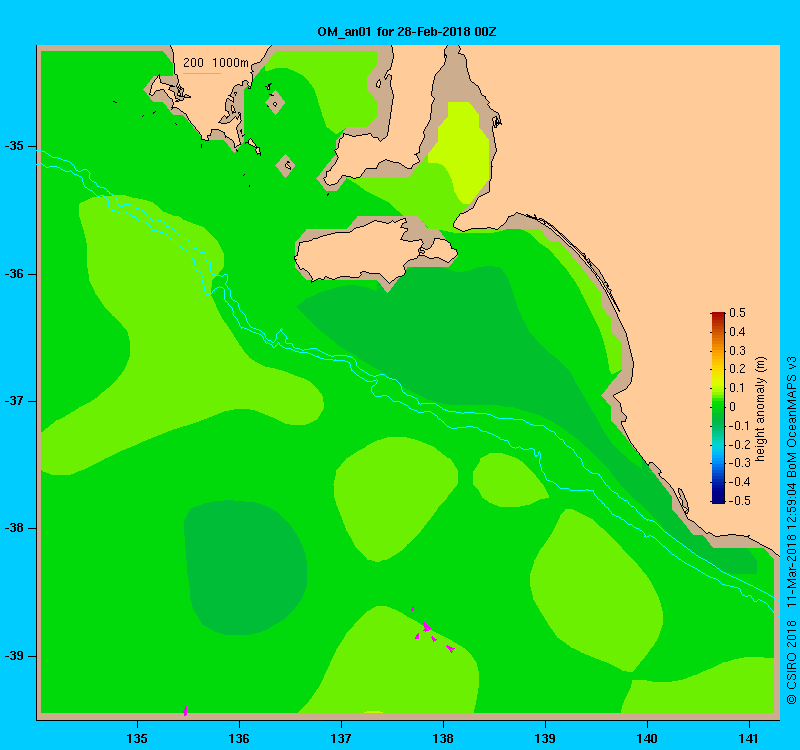Click the 139 longitude axis label
The width and height of the screenshot is (800, 750).
pos(545,738)
